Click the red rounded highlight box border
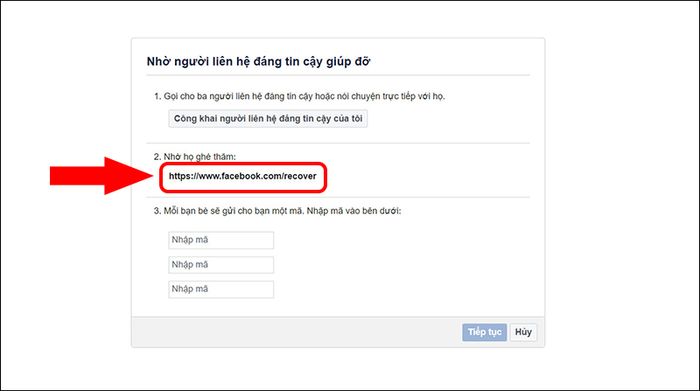 [x=243, y=163]
